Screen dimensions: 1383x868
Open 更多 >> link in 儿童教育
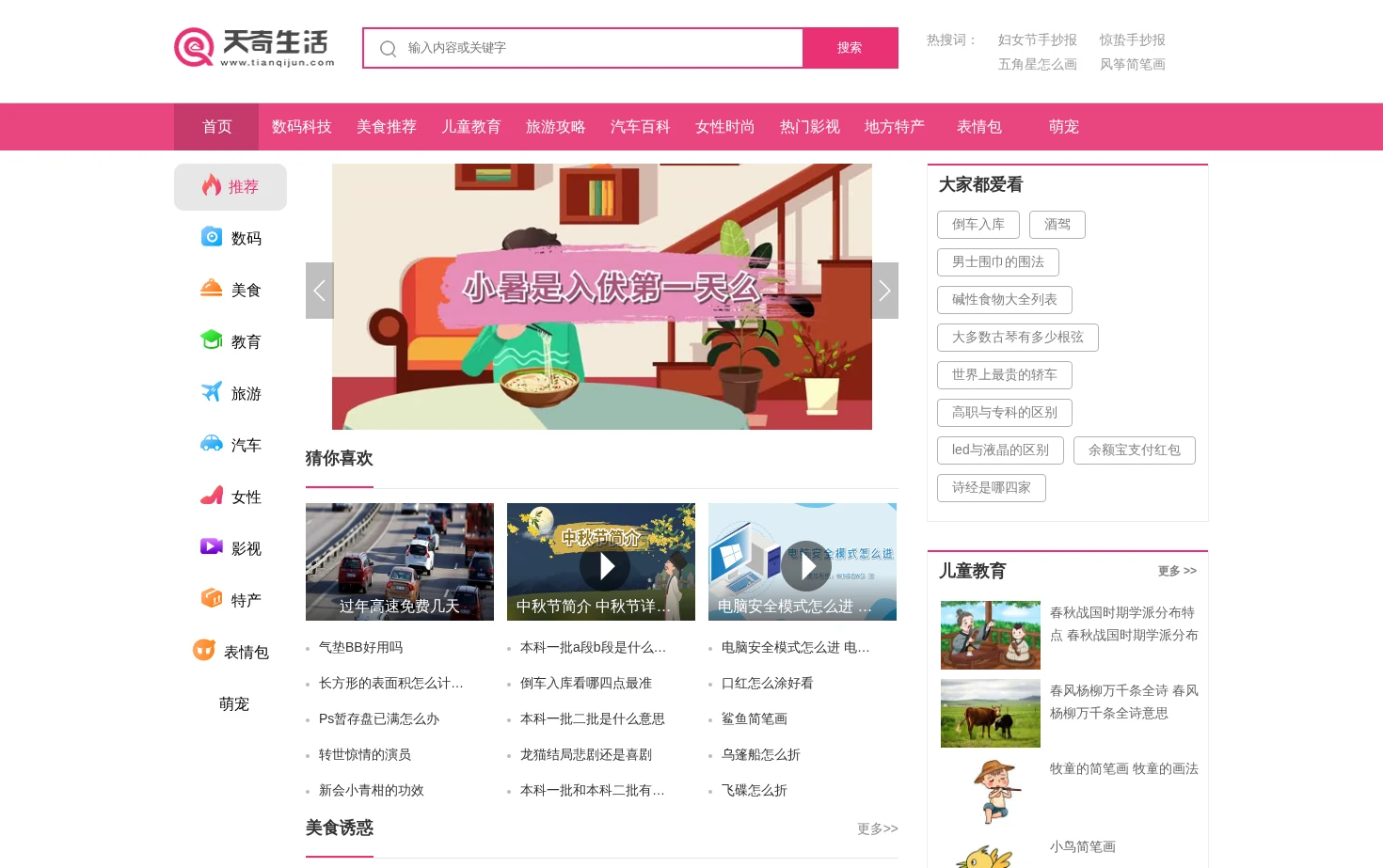coord(1177,571)
